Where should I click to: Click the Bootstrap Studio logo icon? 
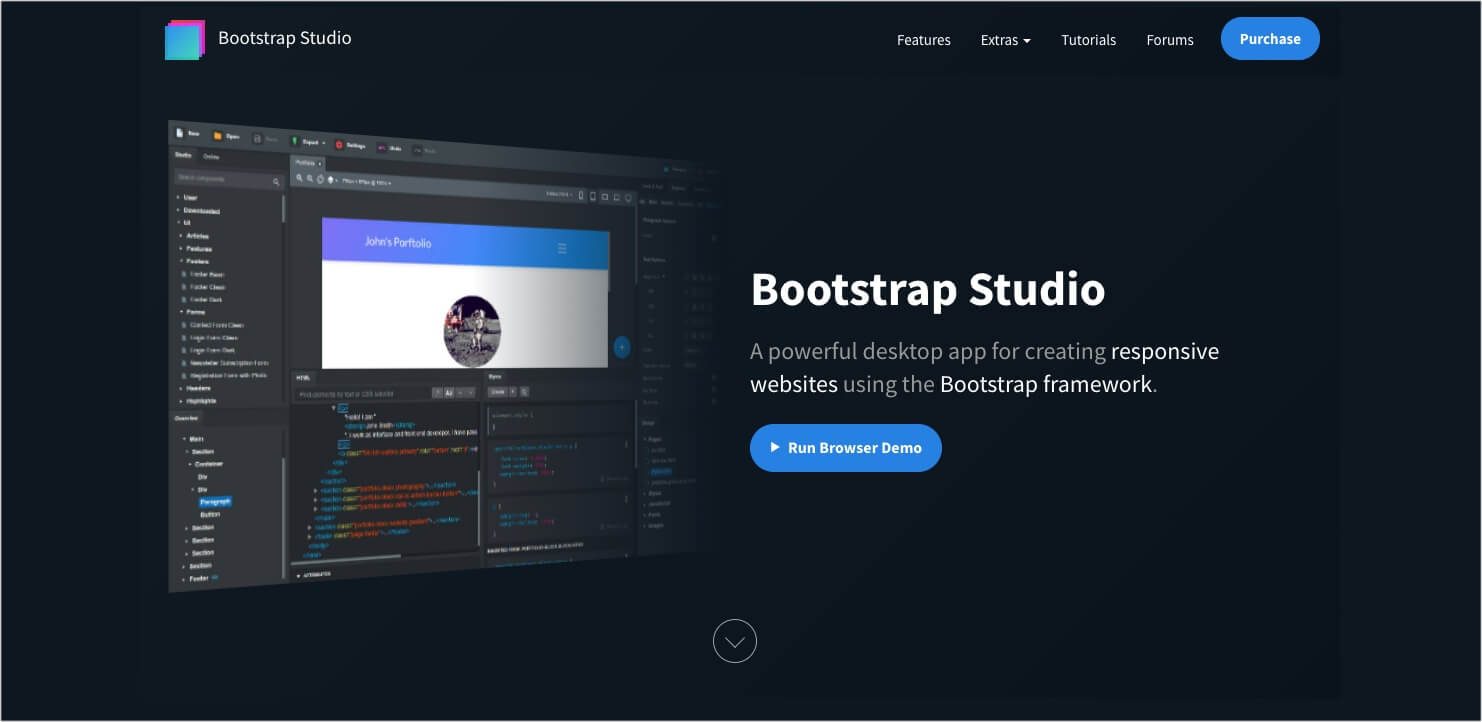[185, 40]
